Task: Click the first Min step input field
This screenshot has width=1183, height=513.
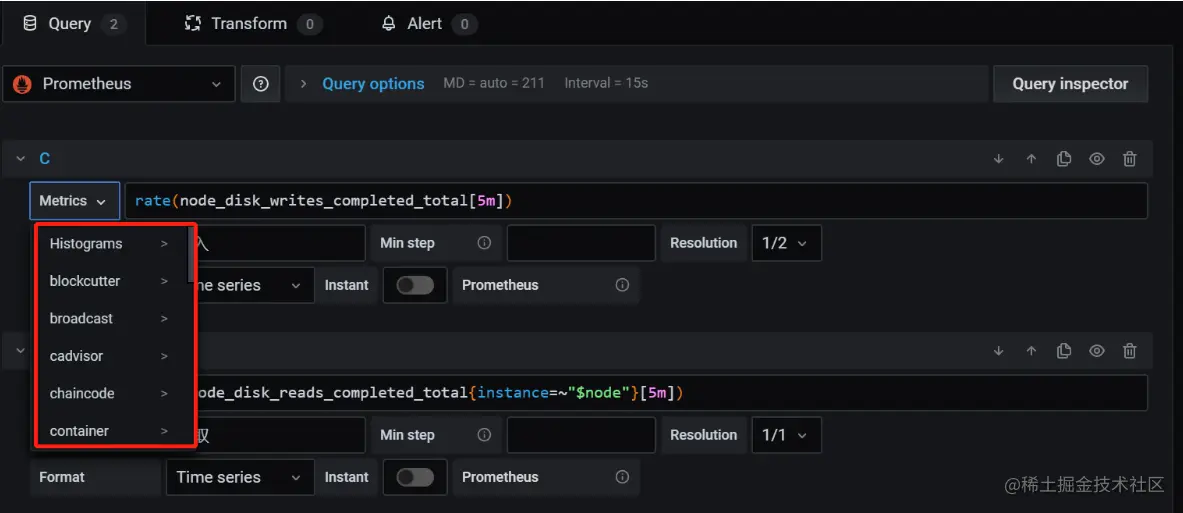Action: coord(580,243)
